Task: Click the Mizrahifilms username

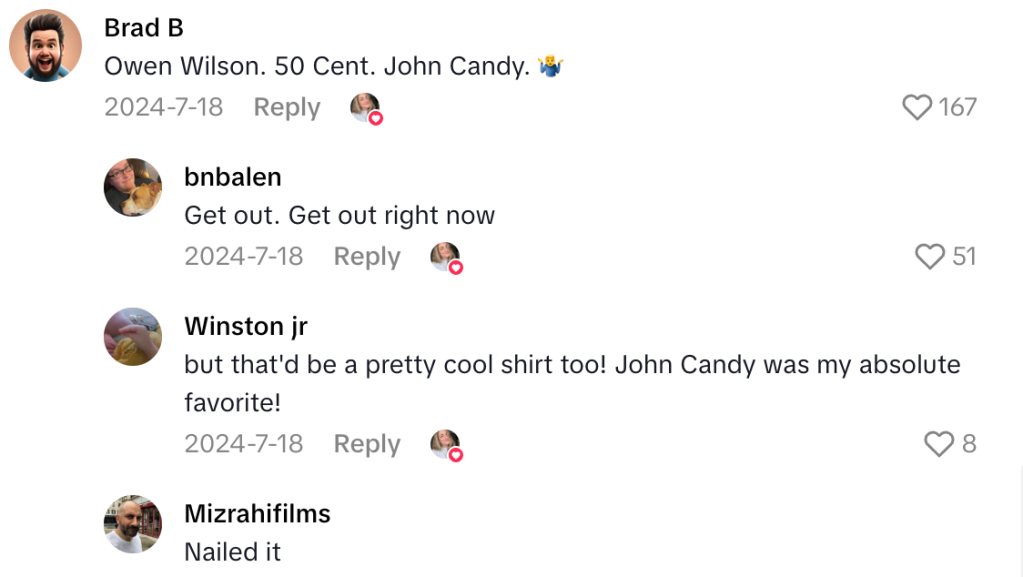Action: (x=257, y=513)
